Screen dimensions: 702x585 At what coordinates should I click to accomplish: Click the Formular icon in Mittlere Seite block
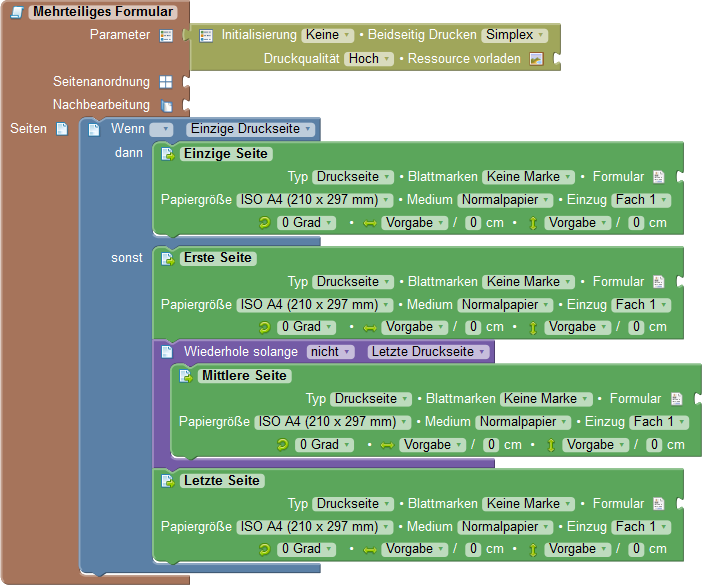(676, 399)
